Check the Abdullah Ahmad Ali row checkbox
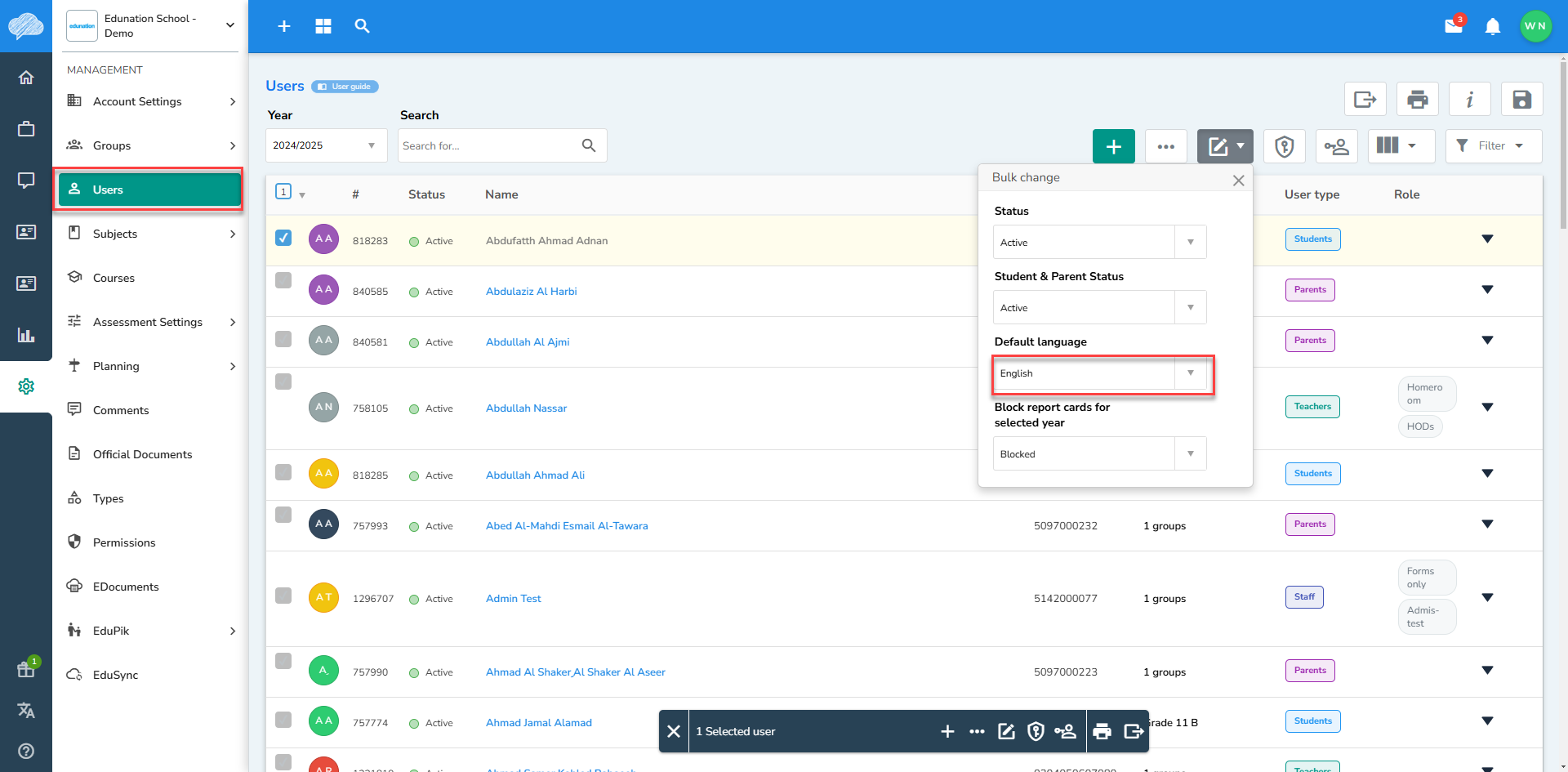The height and width of the screenshot is (772, 1568). (283, 472)
